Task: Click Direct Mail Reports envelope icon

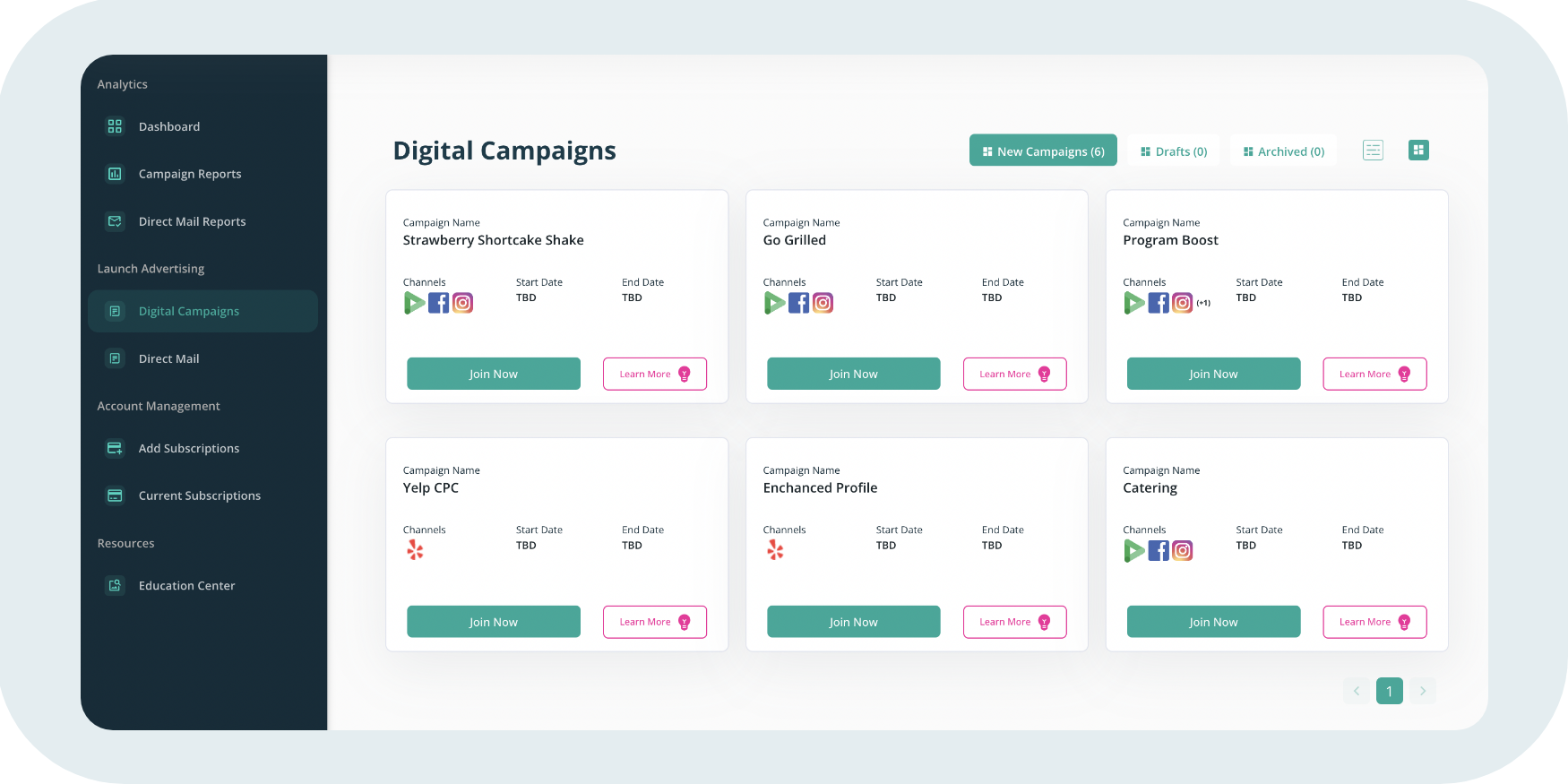Action: 115,221
